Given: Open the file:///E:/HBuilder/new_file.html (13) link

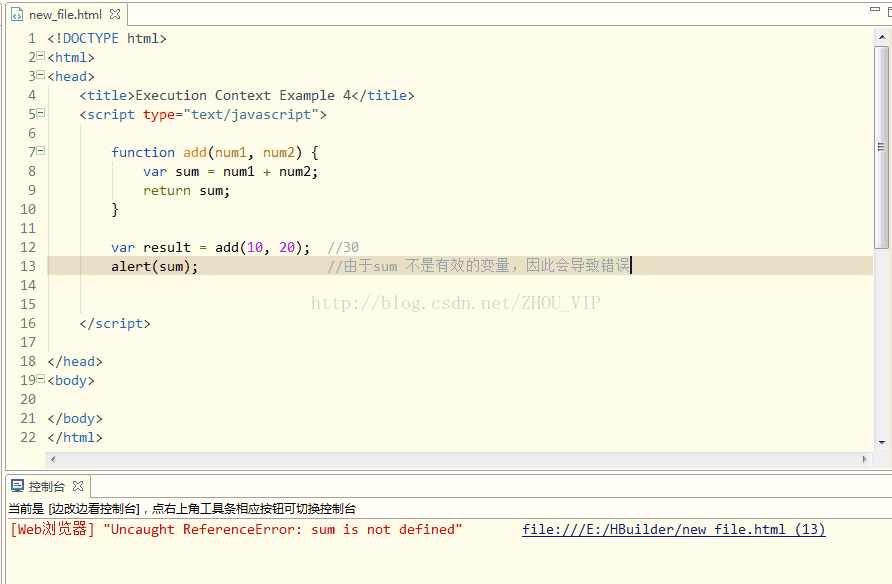Looking at the screenshot, I should (x=674, y=529).
